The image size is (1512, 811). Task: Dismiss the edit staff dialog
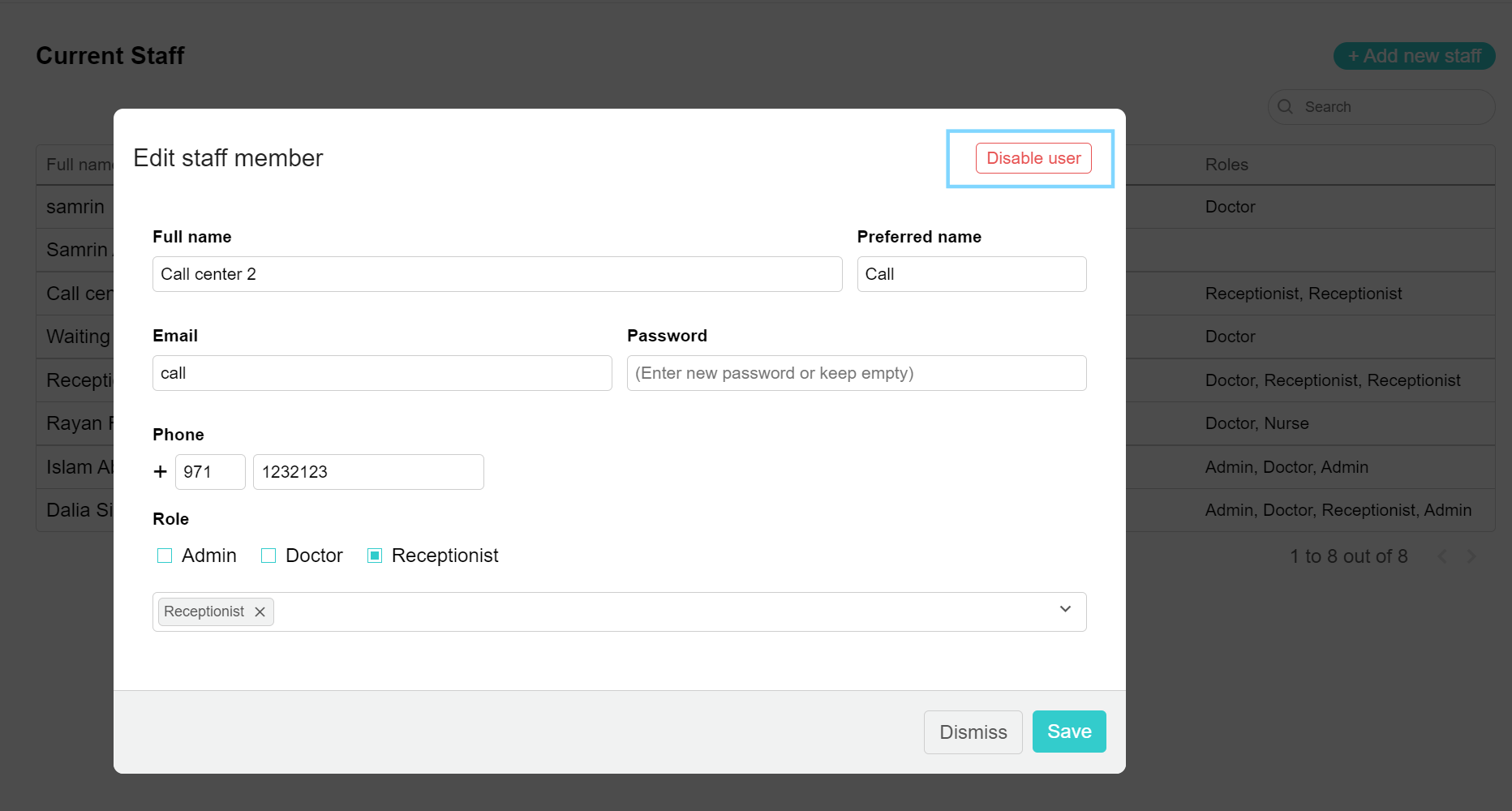pos(973,732)
